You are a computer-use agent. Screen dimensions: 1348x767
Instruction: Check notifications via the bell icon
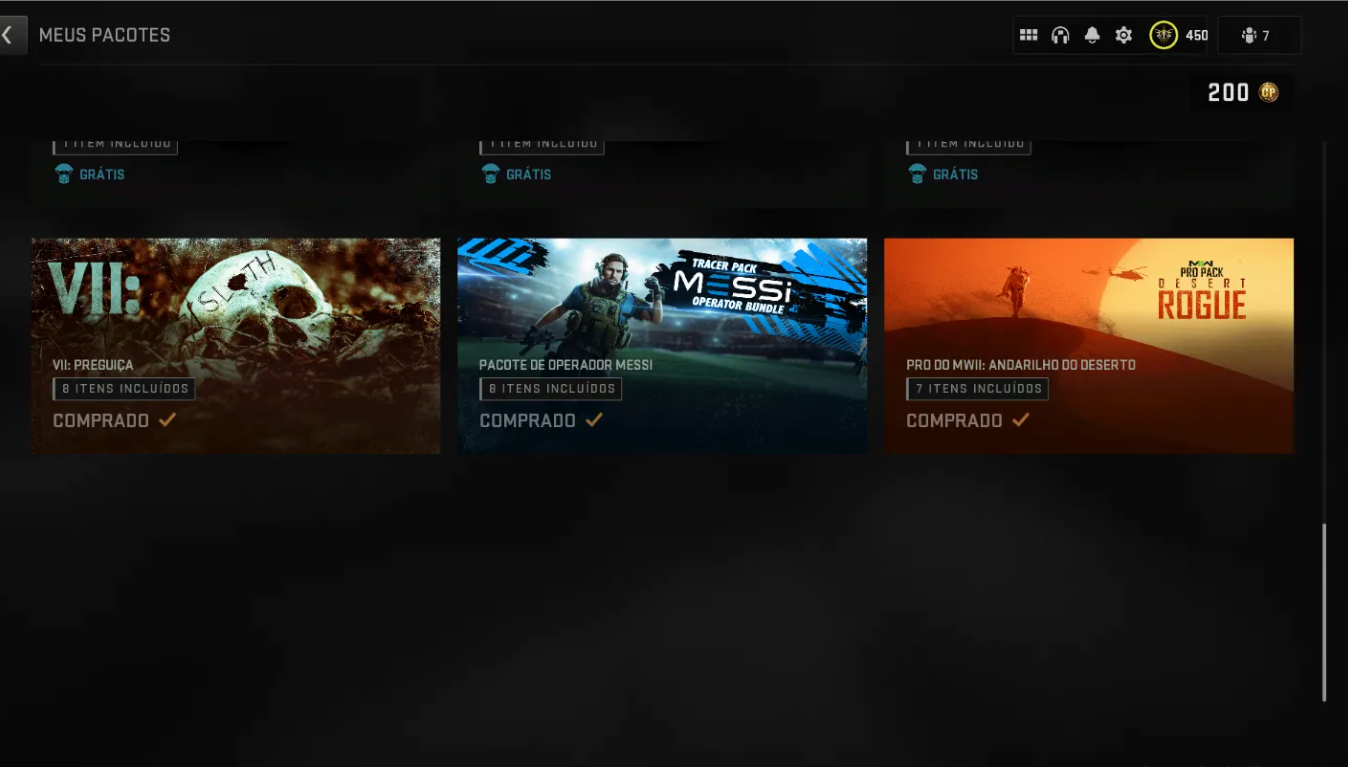(x=1092, y=35)
